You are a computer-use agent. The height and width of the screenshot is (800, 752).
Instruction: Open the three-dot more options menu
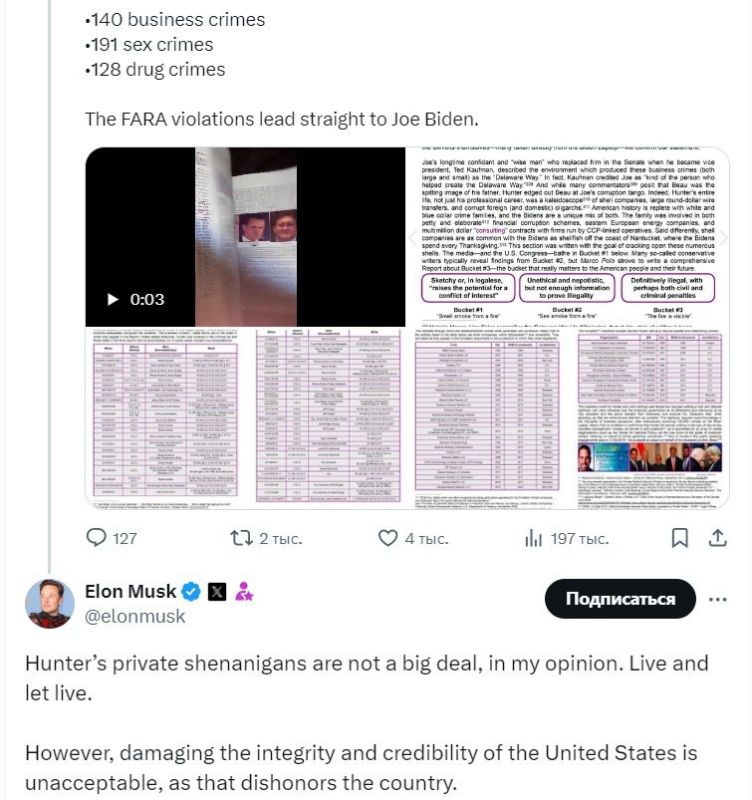click(717, 599)
